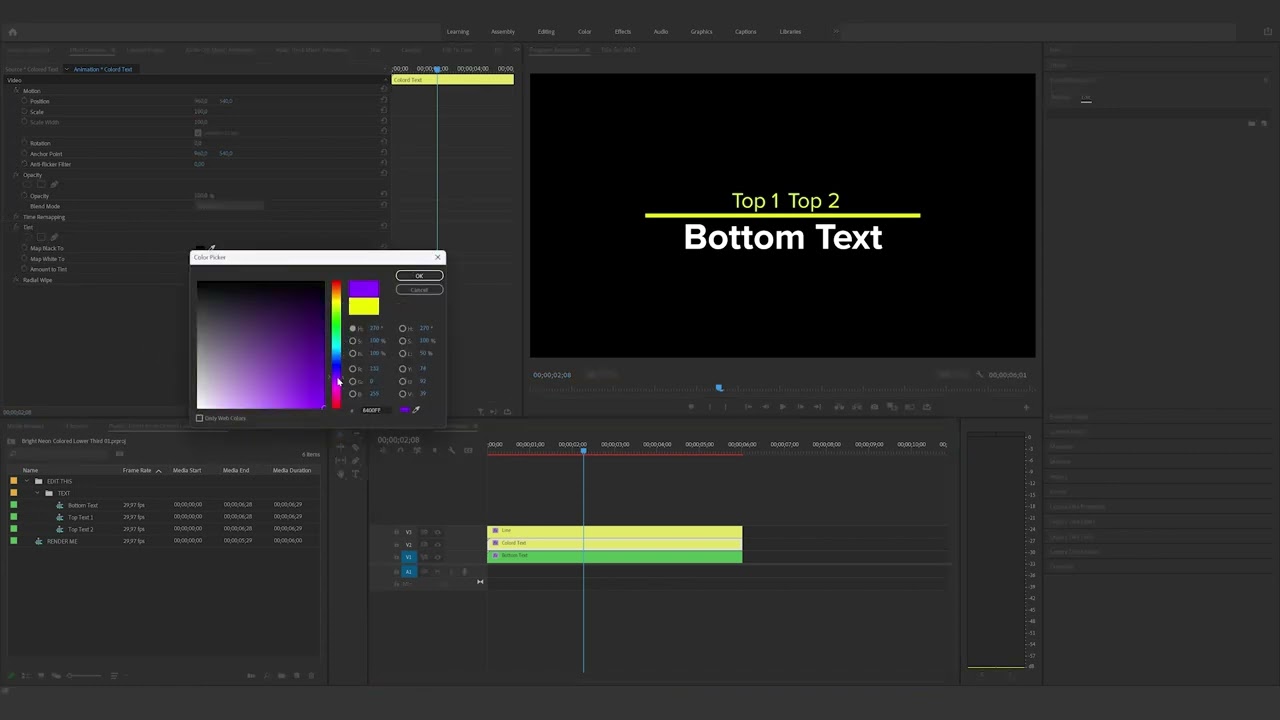Toggle Position animation stopwatch
1280x720 pixels.
point(25,101)
